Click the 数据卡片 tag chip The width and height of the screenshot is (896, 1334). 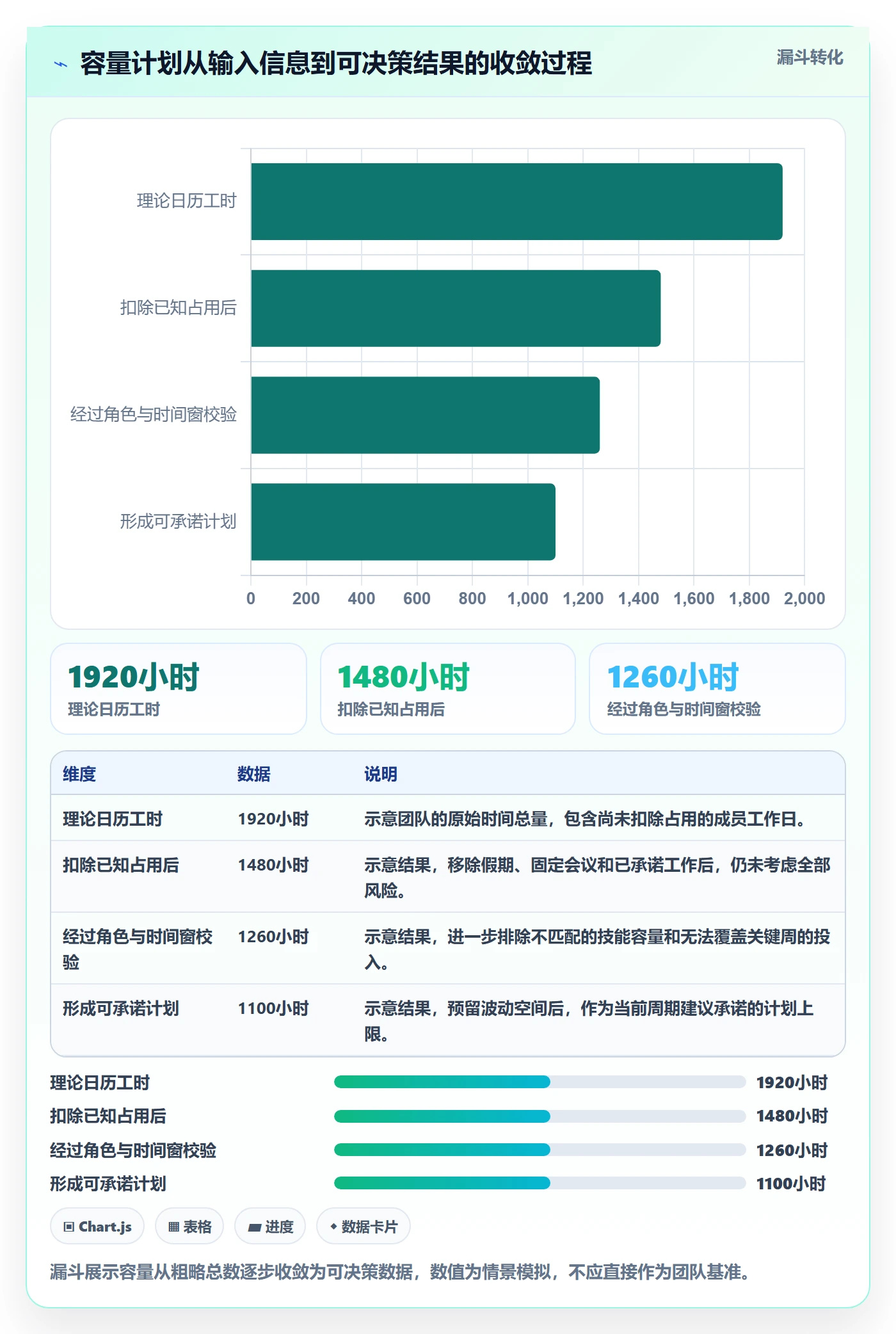(364, 1226)
